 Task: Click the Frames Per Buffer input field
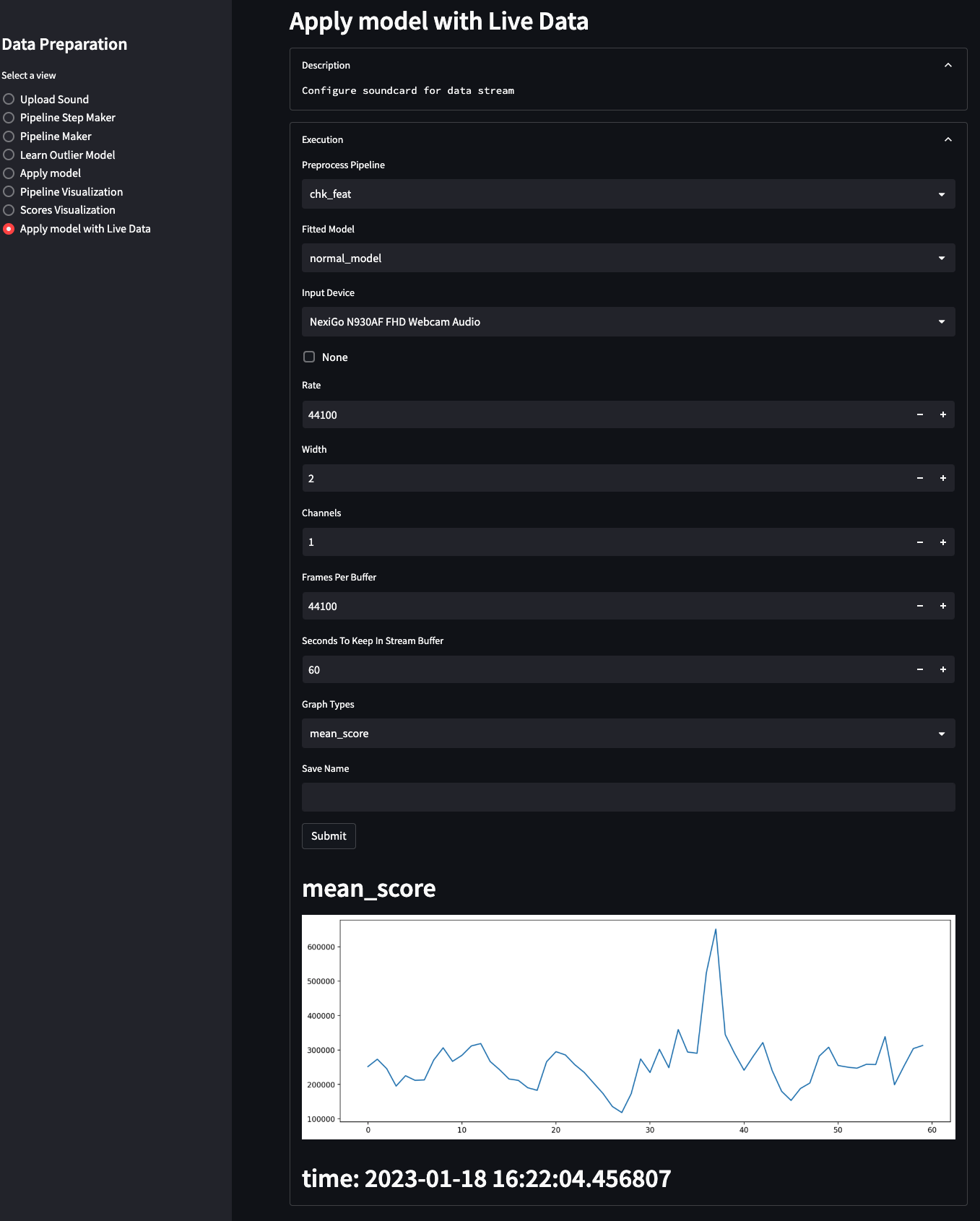pyautogui.click(x=605, y=606)
